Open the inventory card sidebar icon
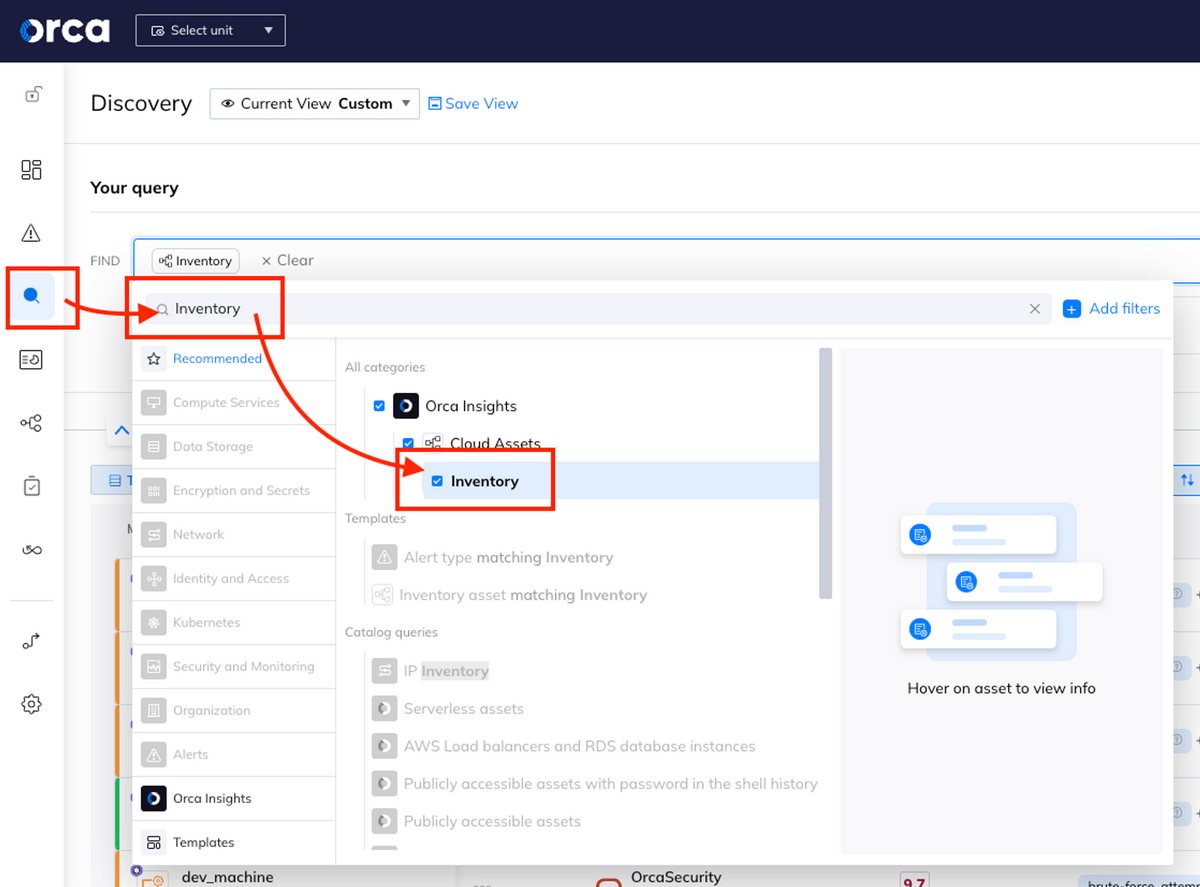Screen dimensions: 1200x887 click(x=32, y=360)
